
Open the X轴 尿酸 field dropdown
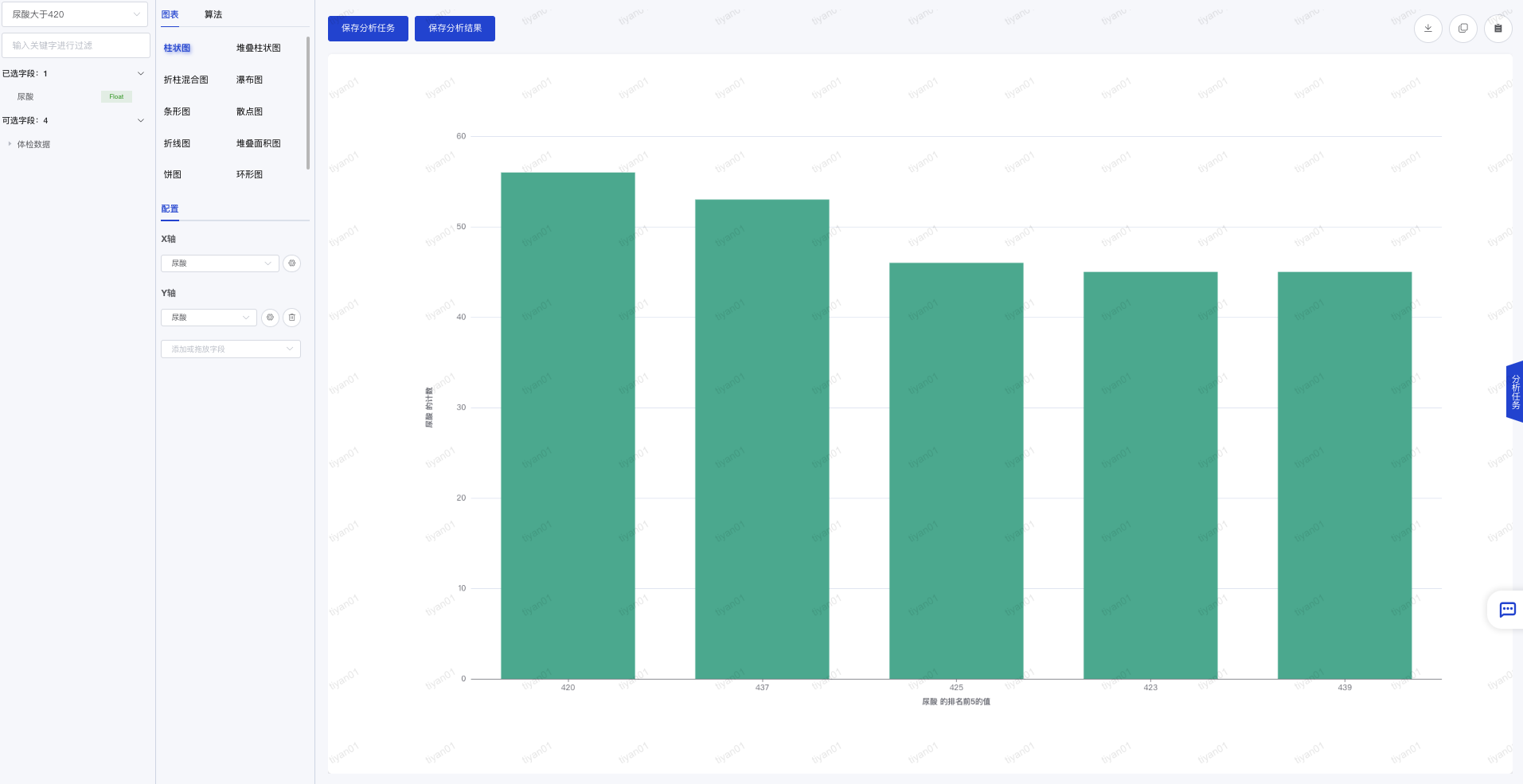220,263
